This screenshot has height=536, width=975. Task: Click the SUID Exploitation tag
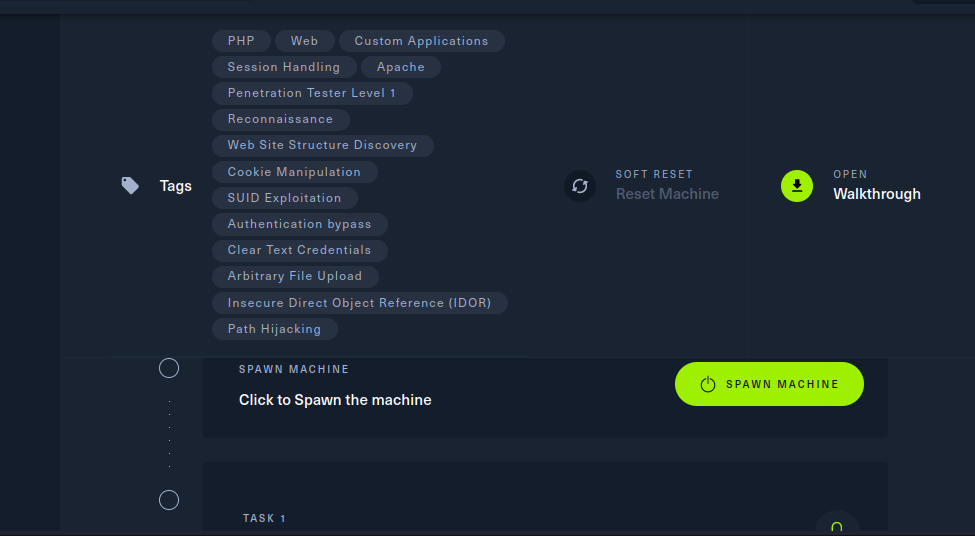pyautogui.click(x=284, y=198)
